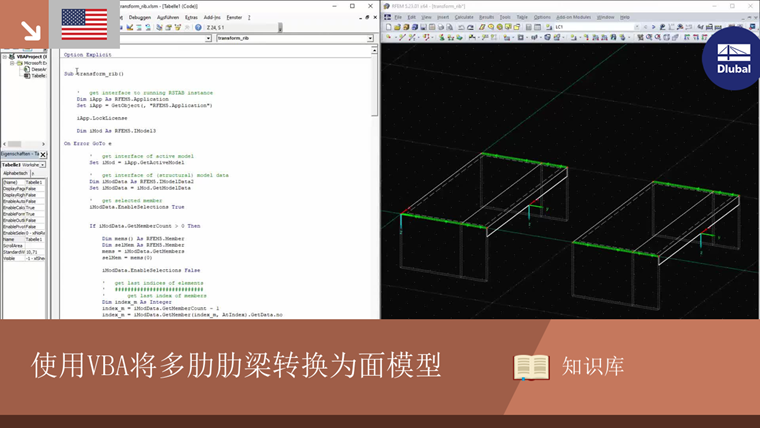Click the iApp.LockLicense code line
Viewport: 760px width, 428px height.
102,118
